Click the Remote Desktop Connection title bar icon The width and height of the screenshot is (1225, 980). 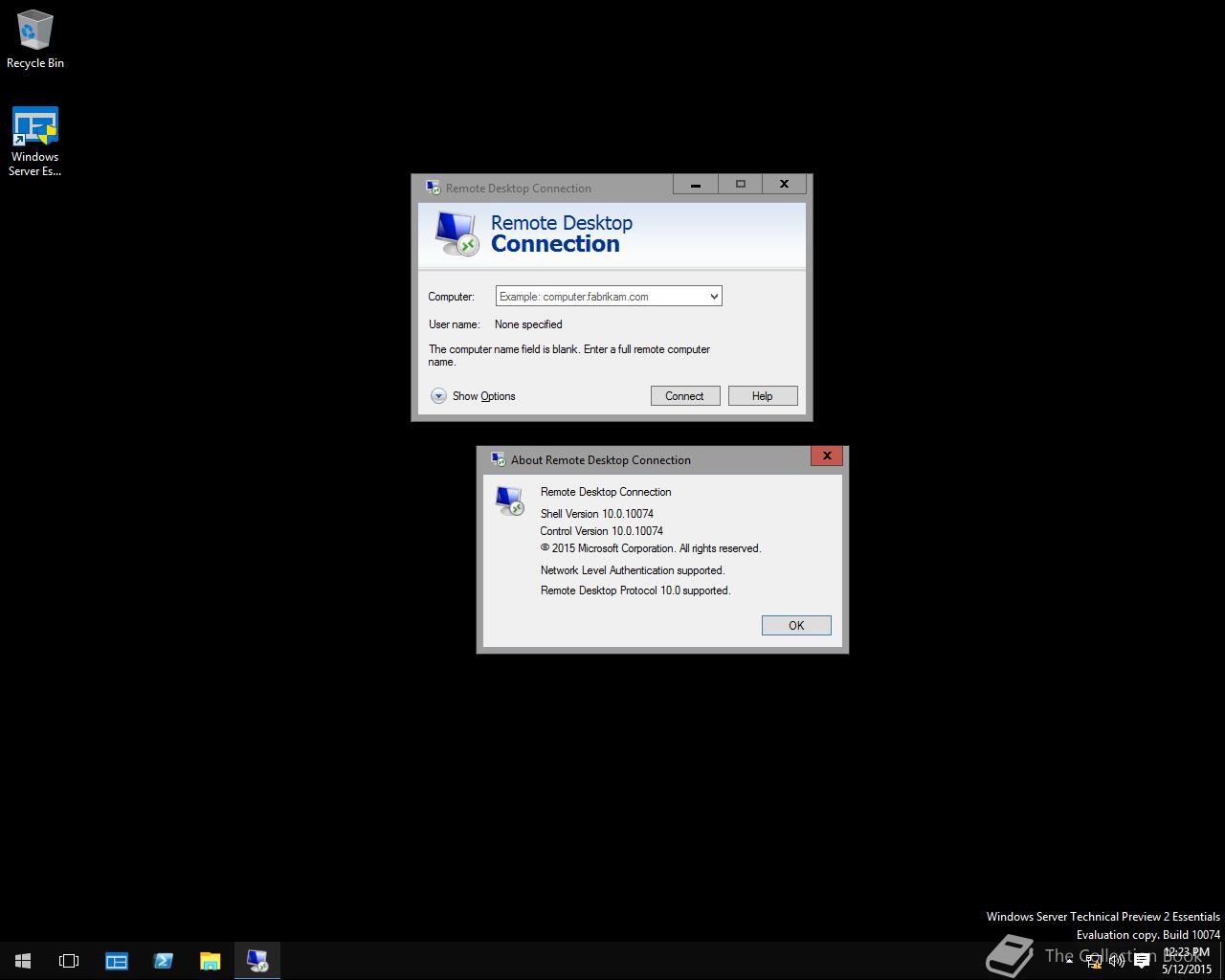click(433, 188)
